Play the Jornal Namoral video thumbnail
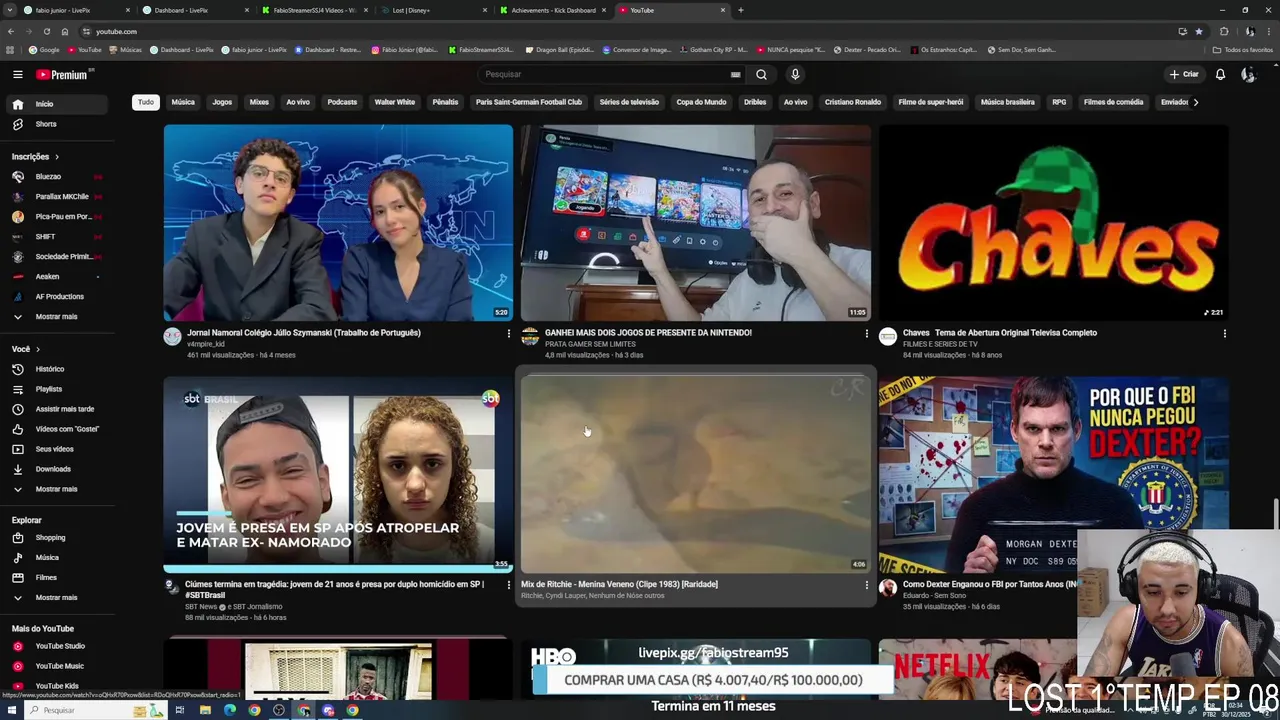1280x720 pixels. coord(338,222)
